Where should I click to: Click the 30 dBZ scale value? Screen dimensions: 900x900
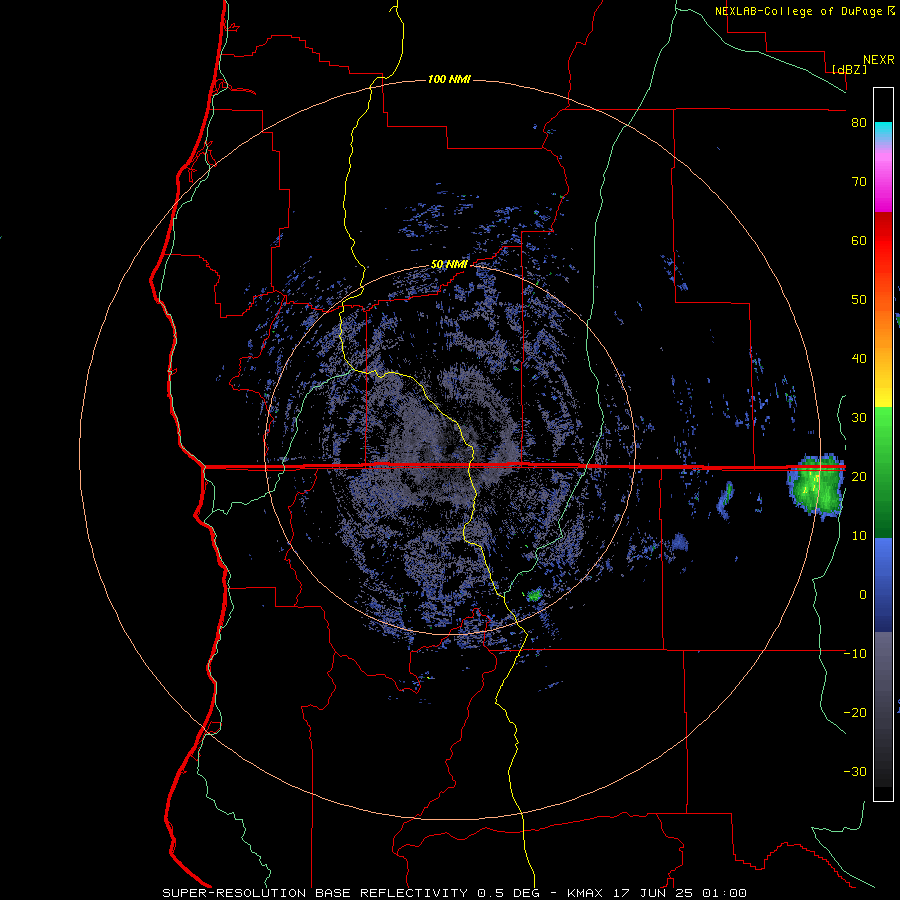coord(859,417)
